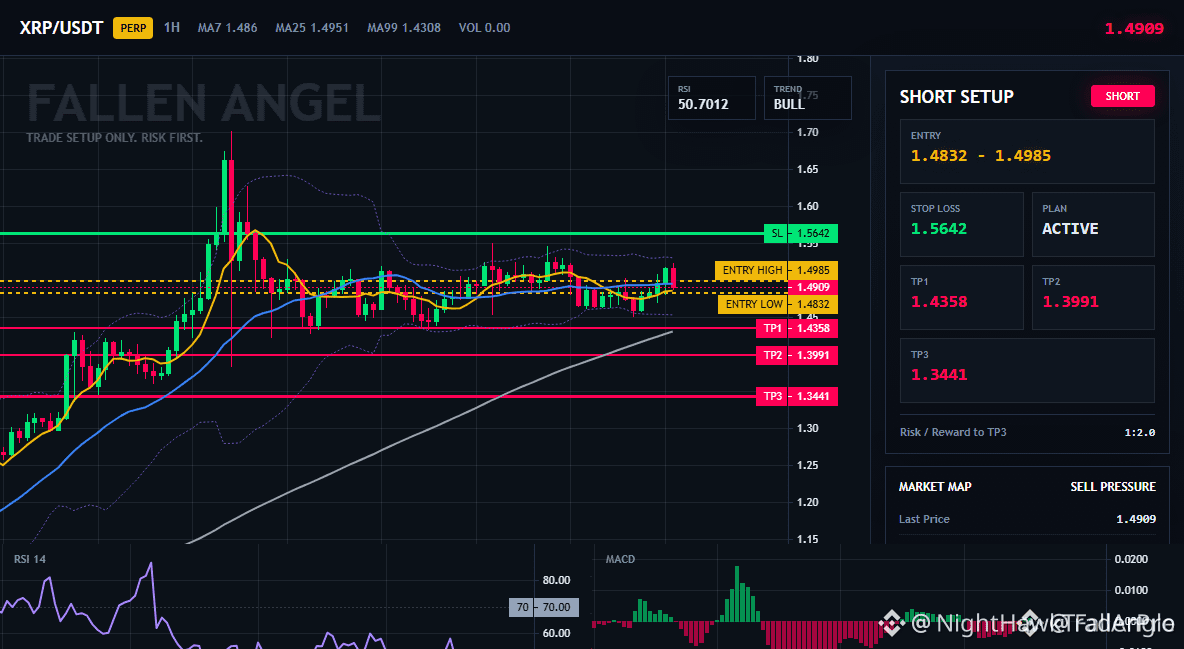This screenshot has height=649, width=1184.
Task: Click the MA7 1.486 indicator label
Action: tap(227, 28)
